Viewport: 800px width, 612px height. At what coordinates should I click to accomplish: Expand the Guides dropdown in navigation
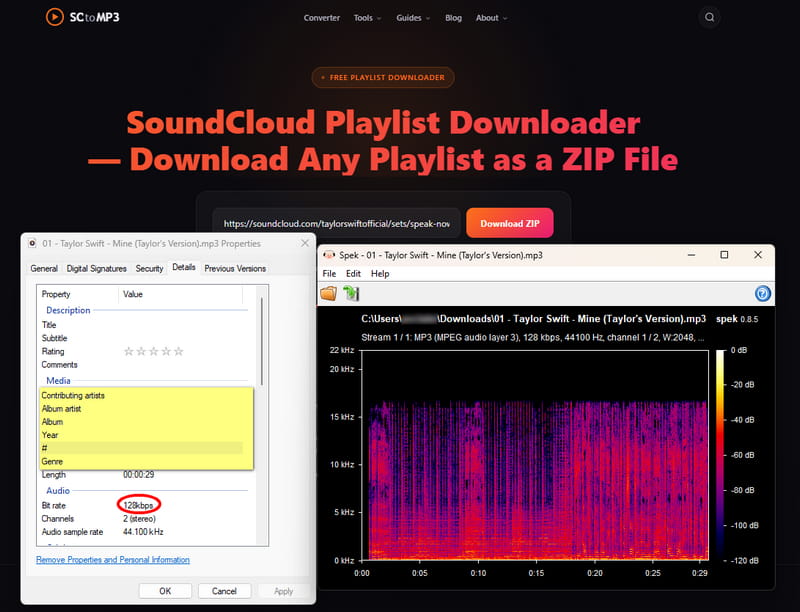pos(413,18)
